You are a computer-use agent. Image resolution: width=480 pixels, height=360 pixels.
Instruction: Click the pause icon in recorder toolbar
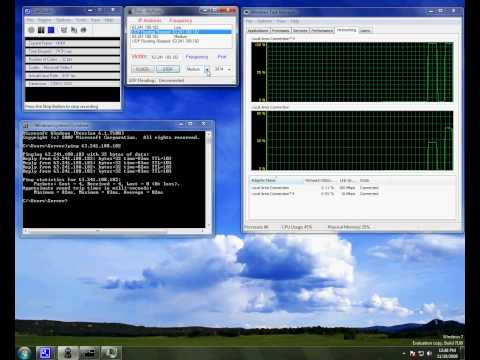pos(41,30)
